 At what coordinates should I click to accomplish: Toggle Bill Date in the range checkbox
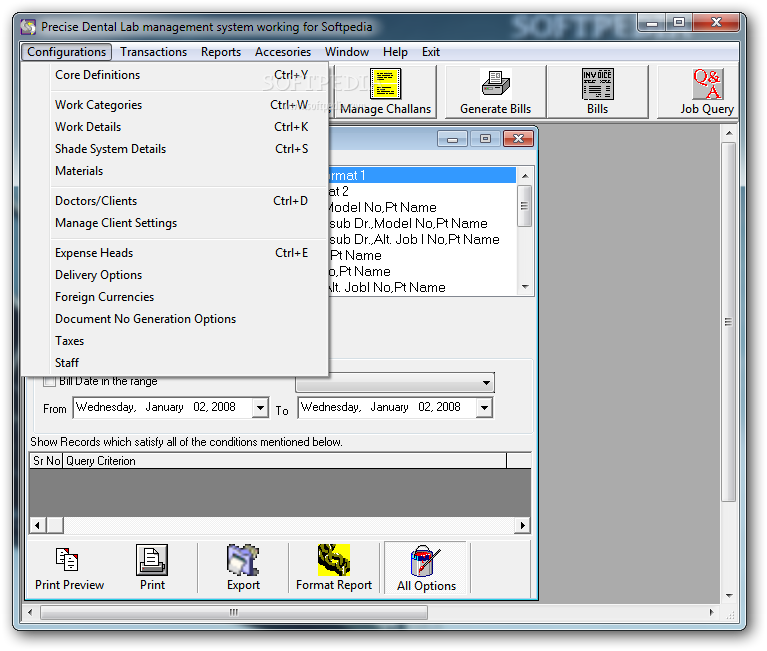tap(49, 382)
